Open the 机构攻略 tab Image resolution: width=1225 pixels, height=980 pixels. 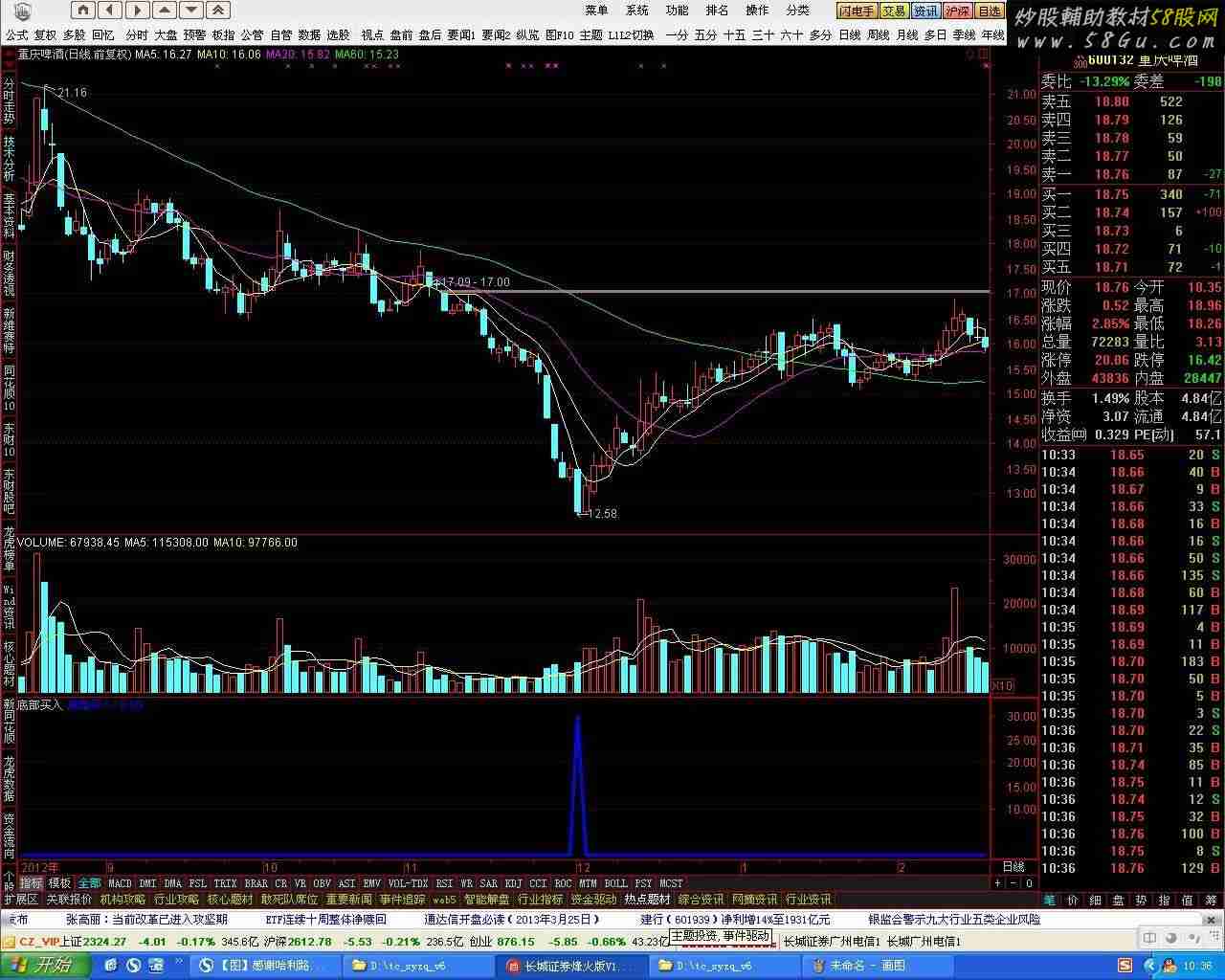pyautogui.click(x=122, y=900)
